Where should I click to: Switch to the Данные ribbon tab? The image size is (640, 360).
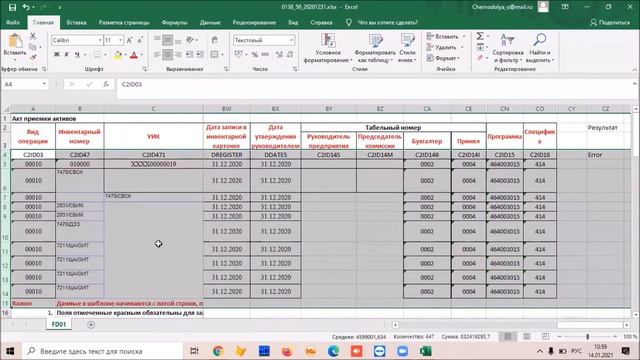[x=210, y=22]
